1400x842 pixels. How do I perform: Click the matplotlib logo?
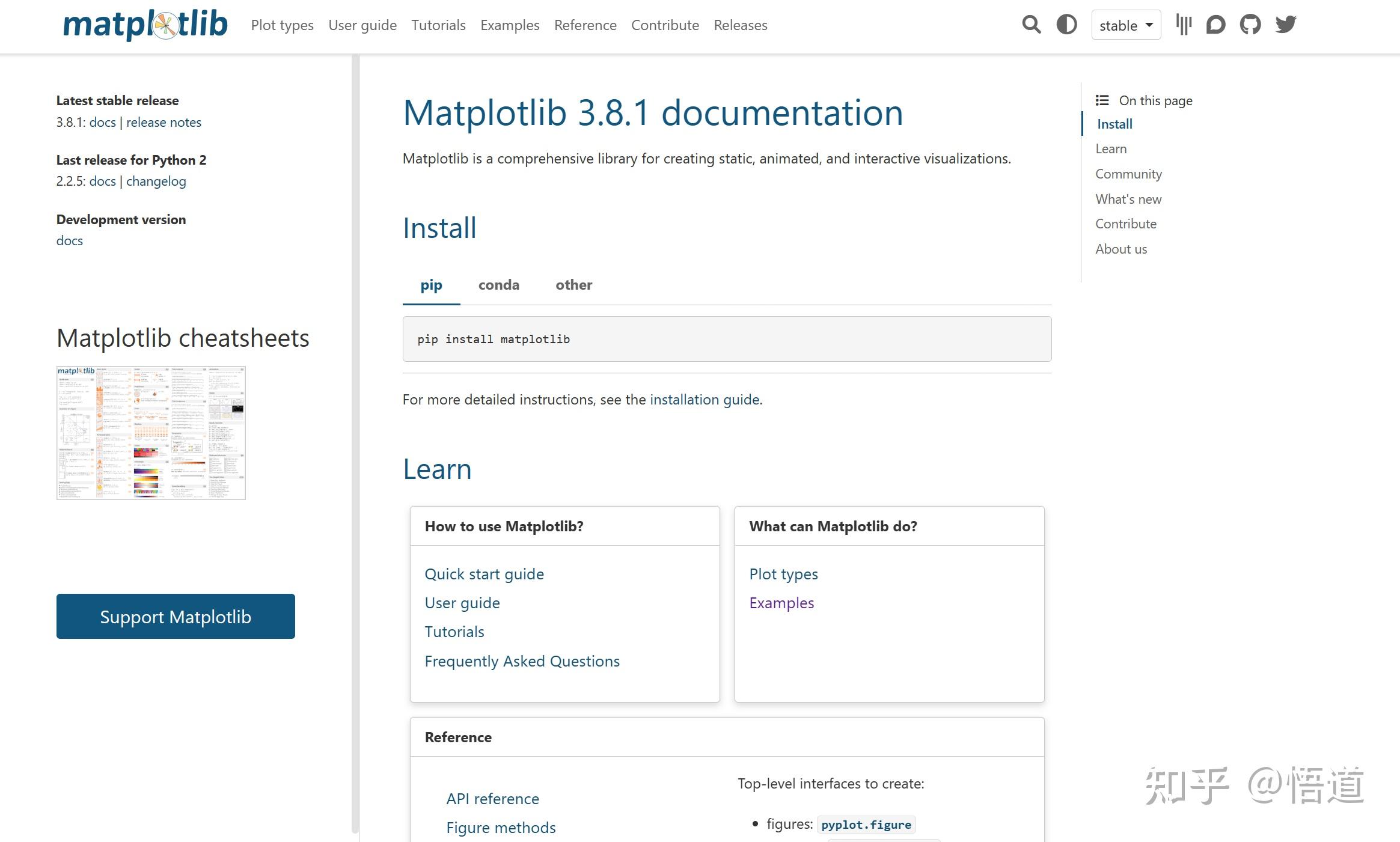[145, 25]
